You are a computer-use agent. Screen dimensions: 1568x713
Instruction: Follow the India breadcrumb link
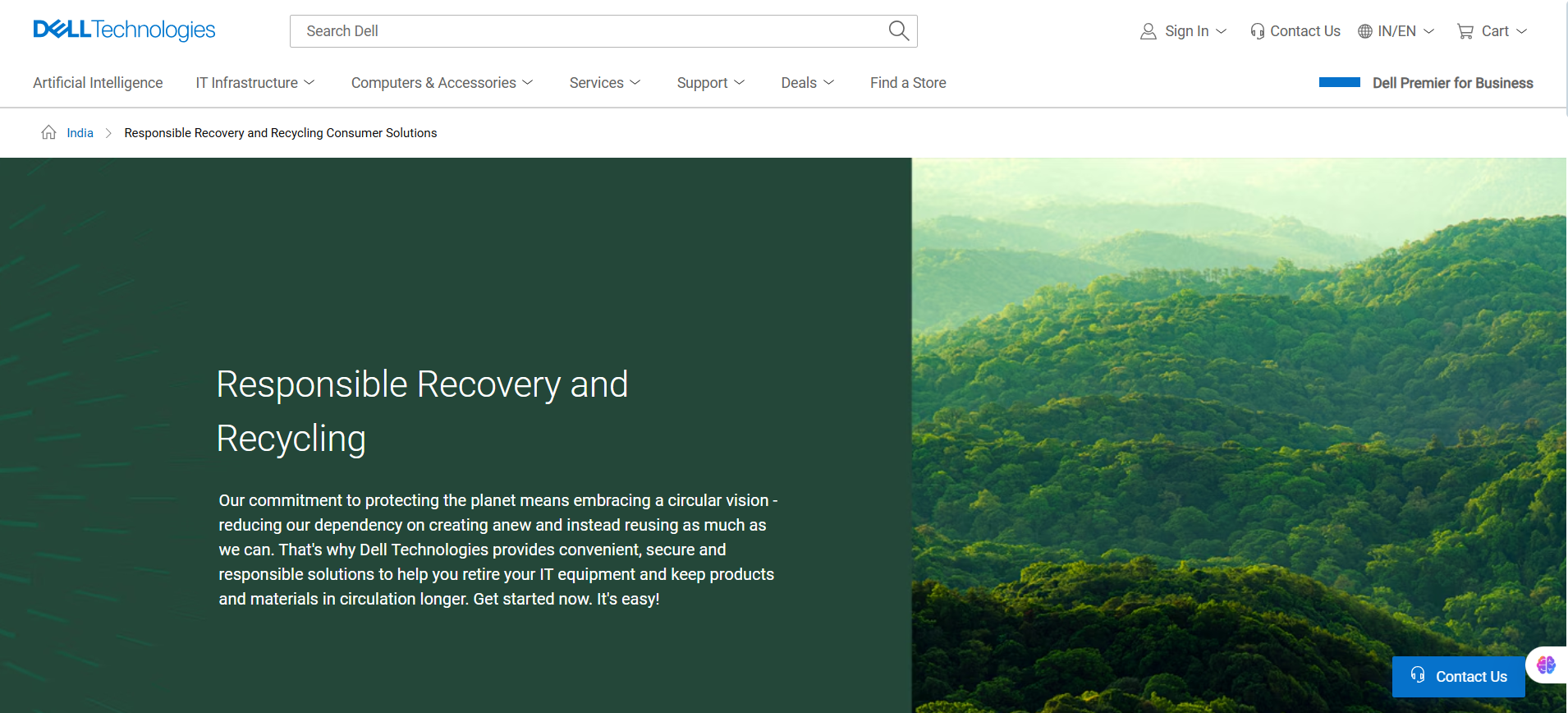80,133
